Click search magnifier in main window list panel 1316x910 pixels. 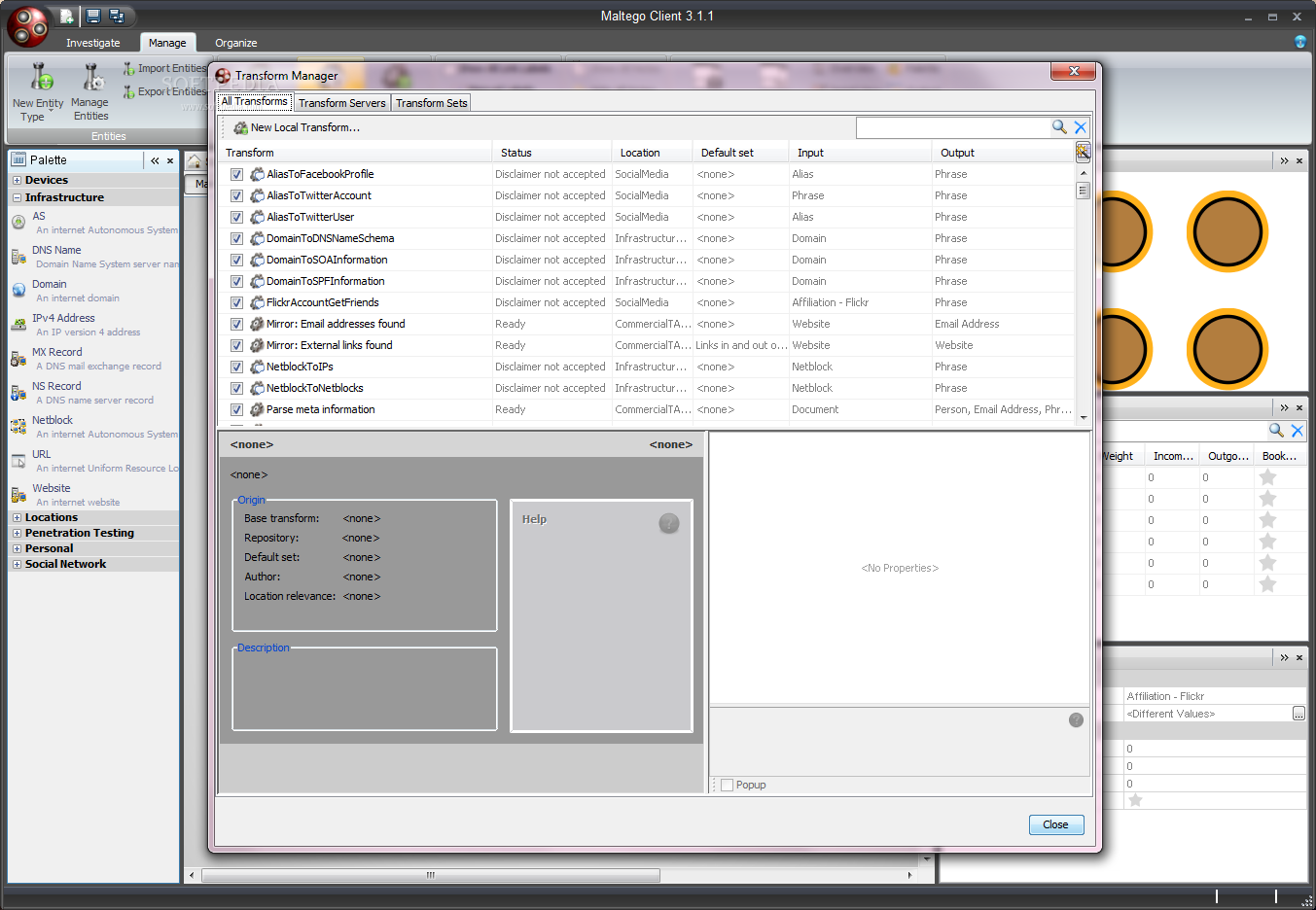point(1276,430)
